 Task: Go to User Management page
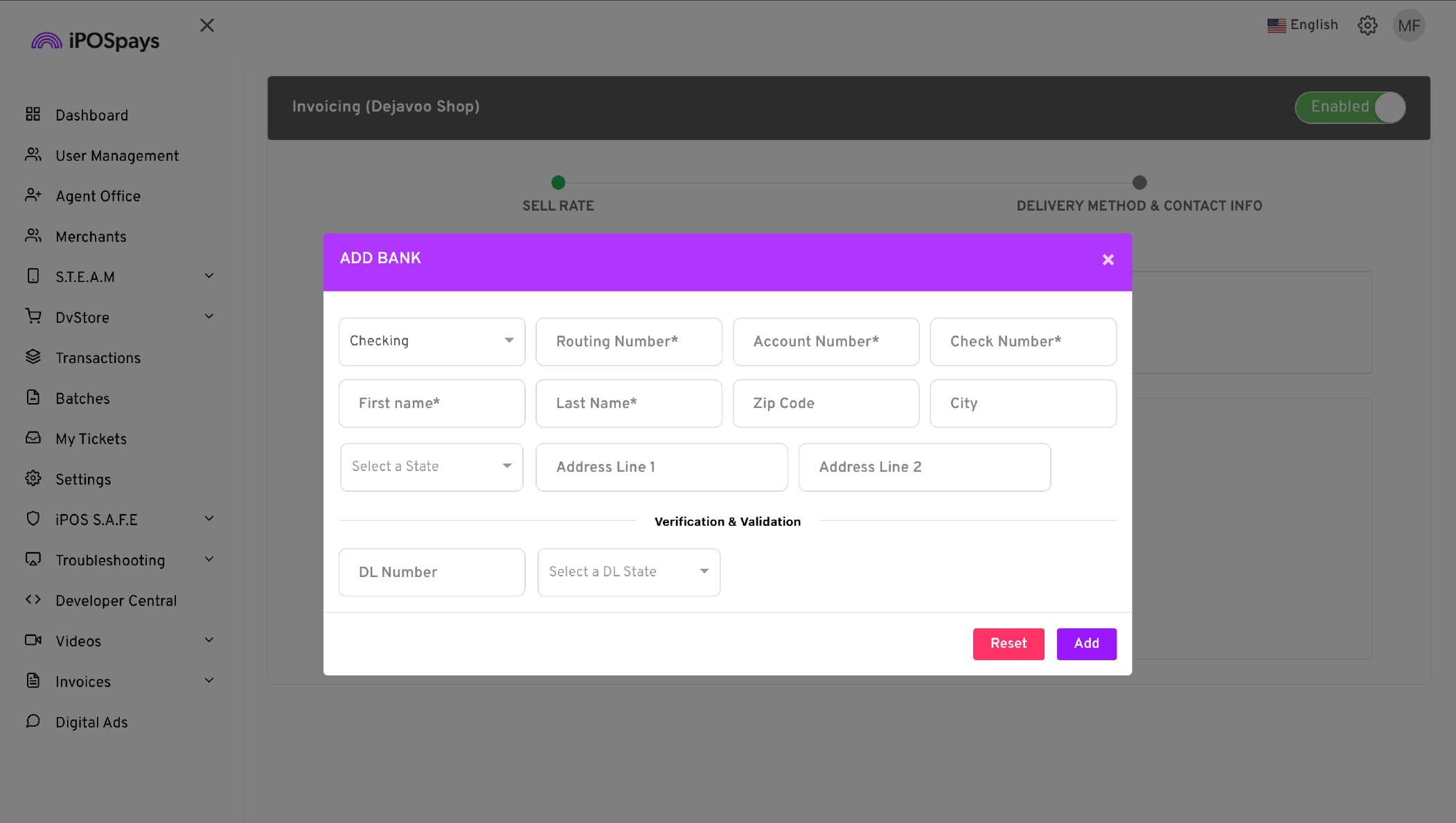pyautogui.click(x=117, y=156)
